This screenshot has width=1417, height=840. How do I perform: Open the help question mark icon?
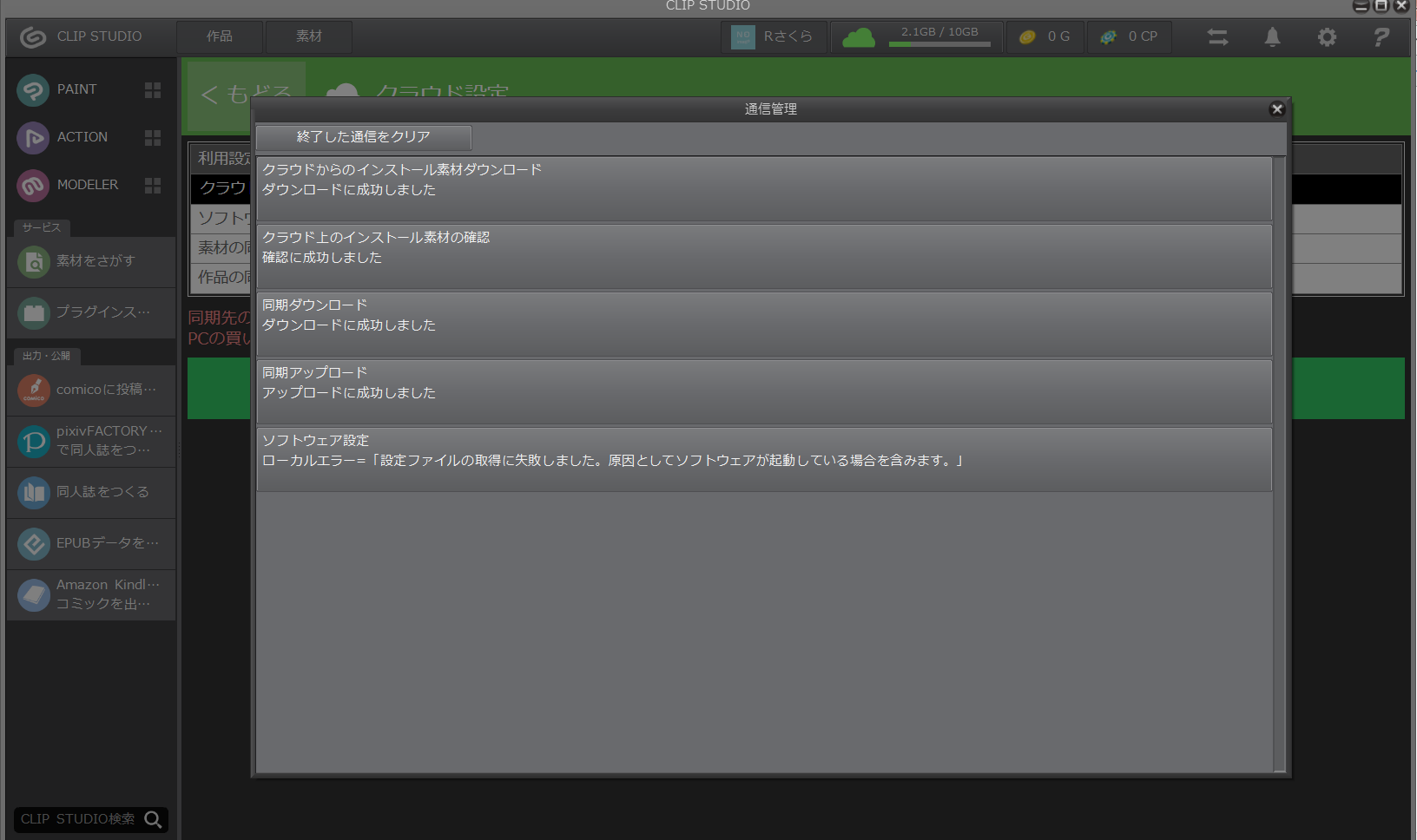pyautogui.click(x=1381, y=37)
